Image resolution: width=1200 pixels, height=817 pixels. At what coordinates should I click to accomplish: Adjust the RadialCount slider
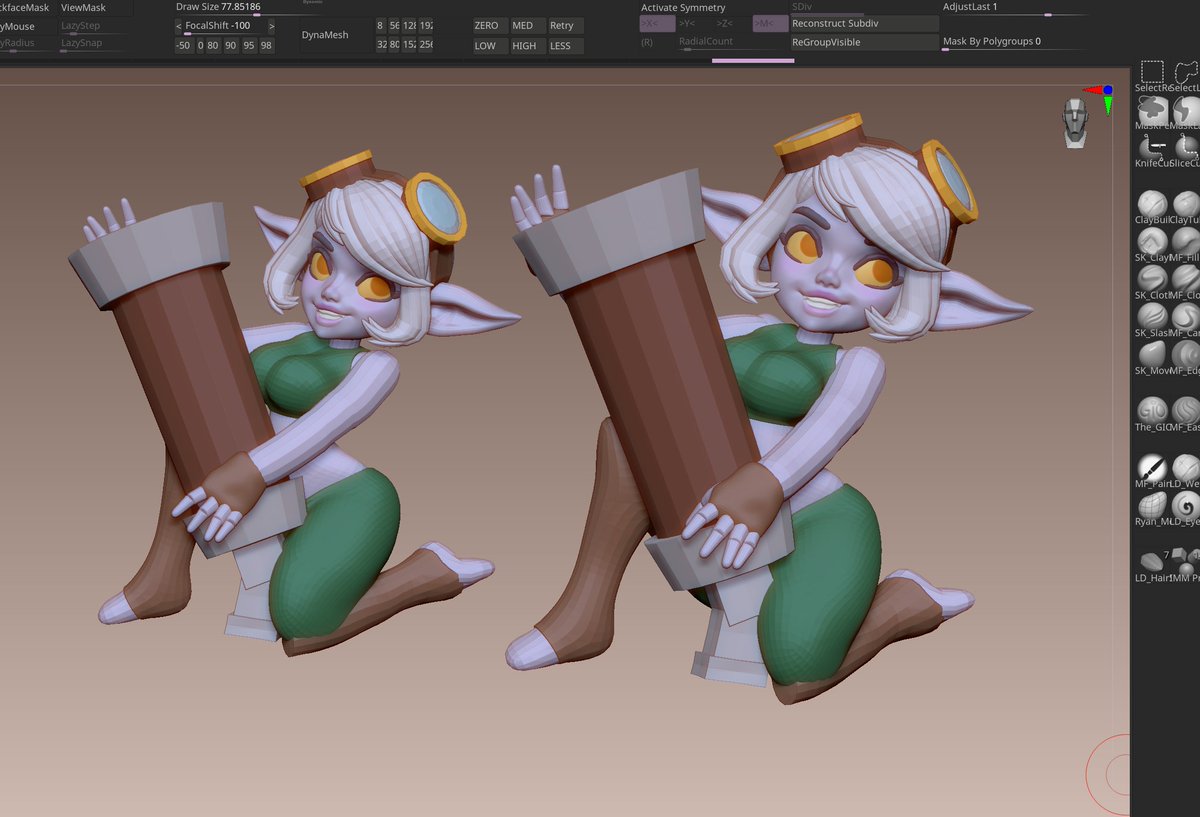click(x=717, y=42)
